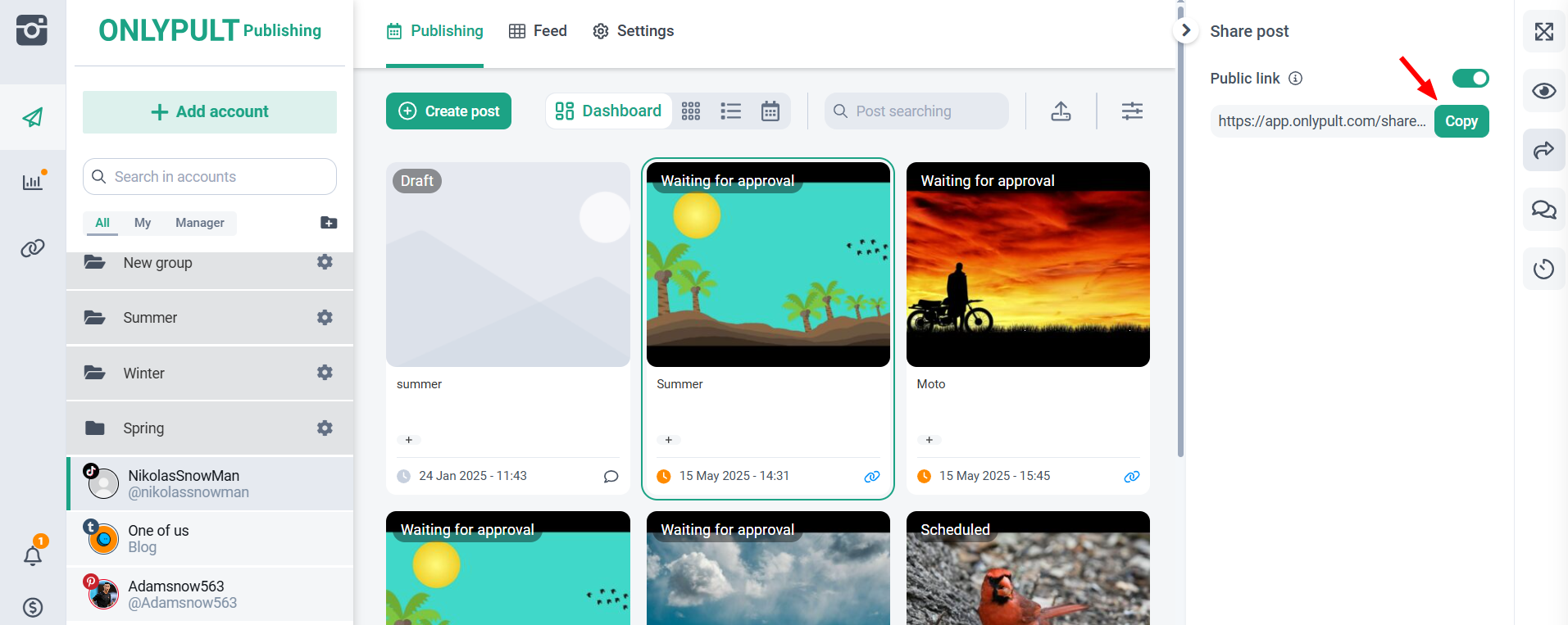Open the analytics bar chart icon
This screenshot has width=1568, height=625.
tap(32, 182)
